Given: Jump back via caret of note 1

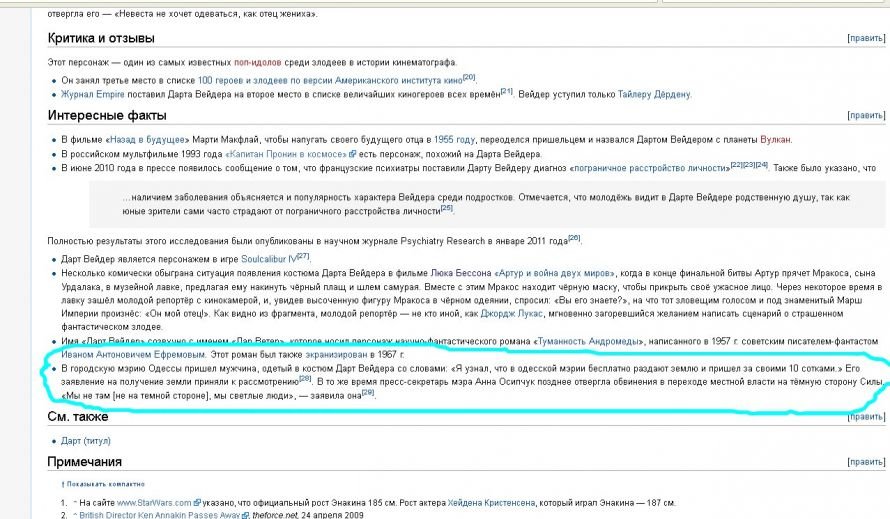Looking at the screenshot, I should (x=74, y=502).
